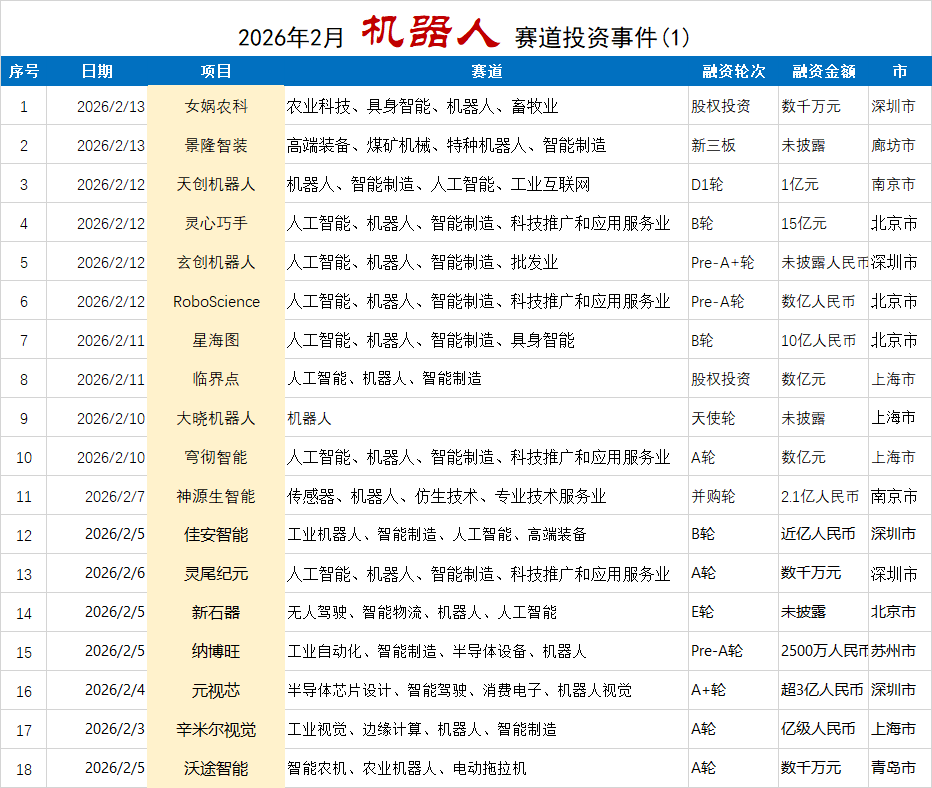Click the 2026/2/6 date cell

coord(97,574)
